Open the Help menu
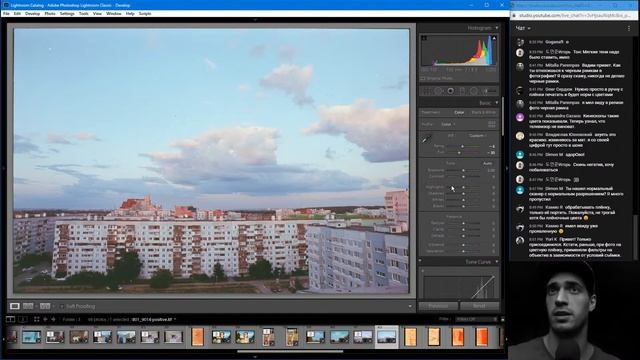 click(x=130, y=13)
